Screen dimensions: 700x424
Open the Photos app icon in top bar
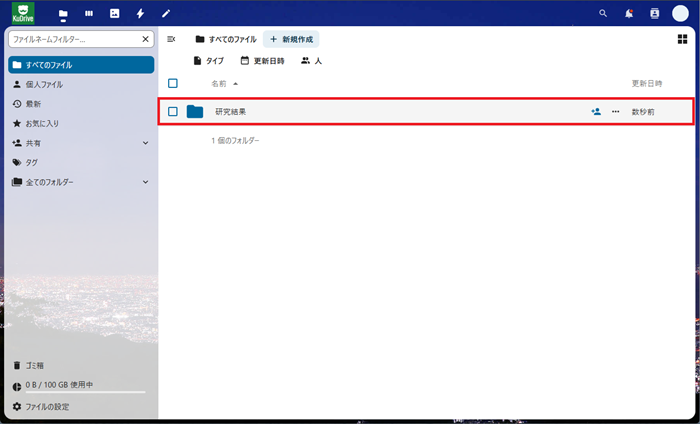pos(115,14)
